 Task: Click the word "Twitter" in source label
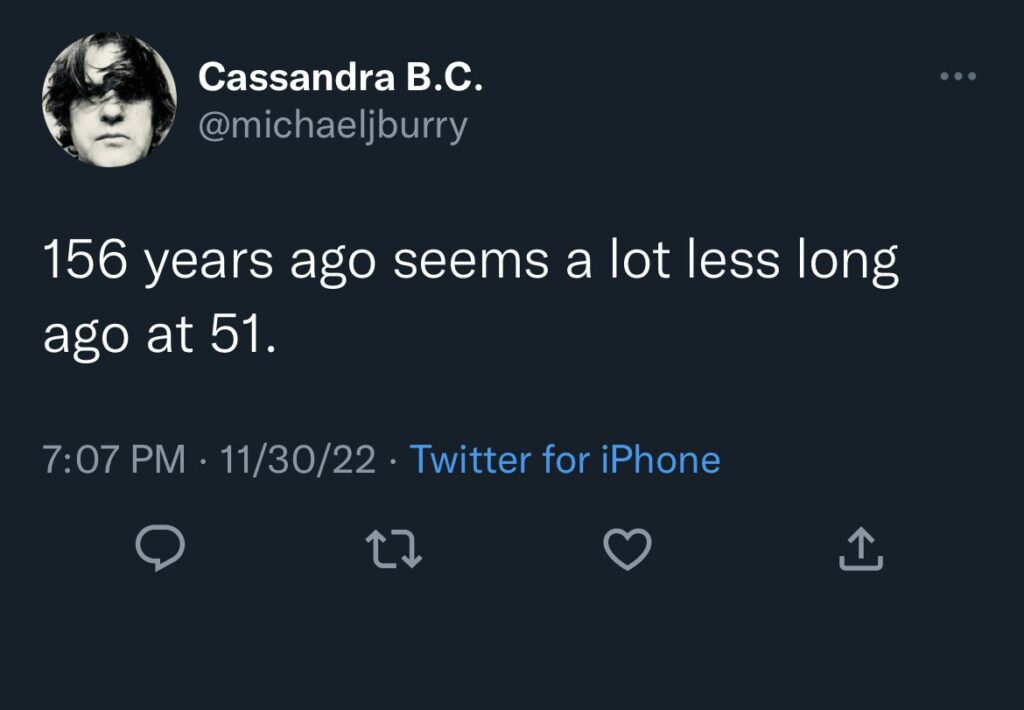click(470, 460)
